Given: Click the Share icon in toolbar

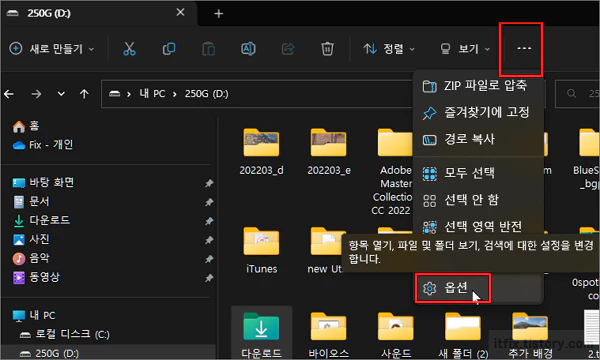Looking at the screenshot, I should [288, 49].
